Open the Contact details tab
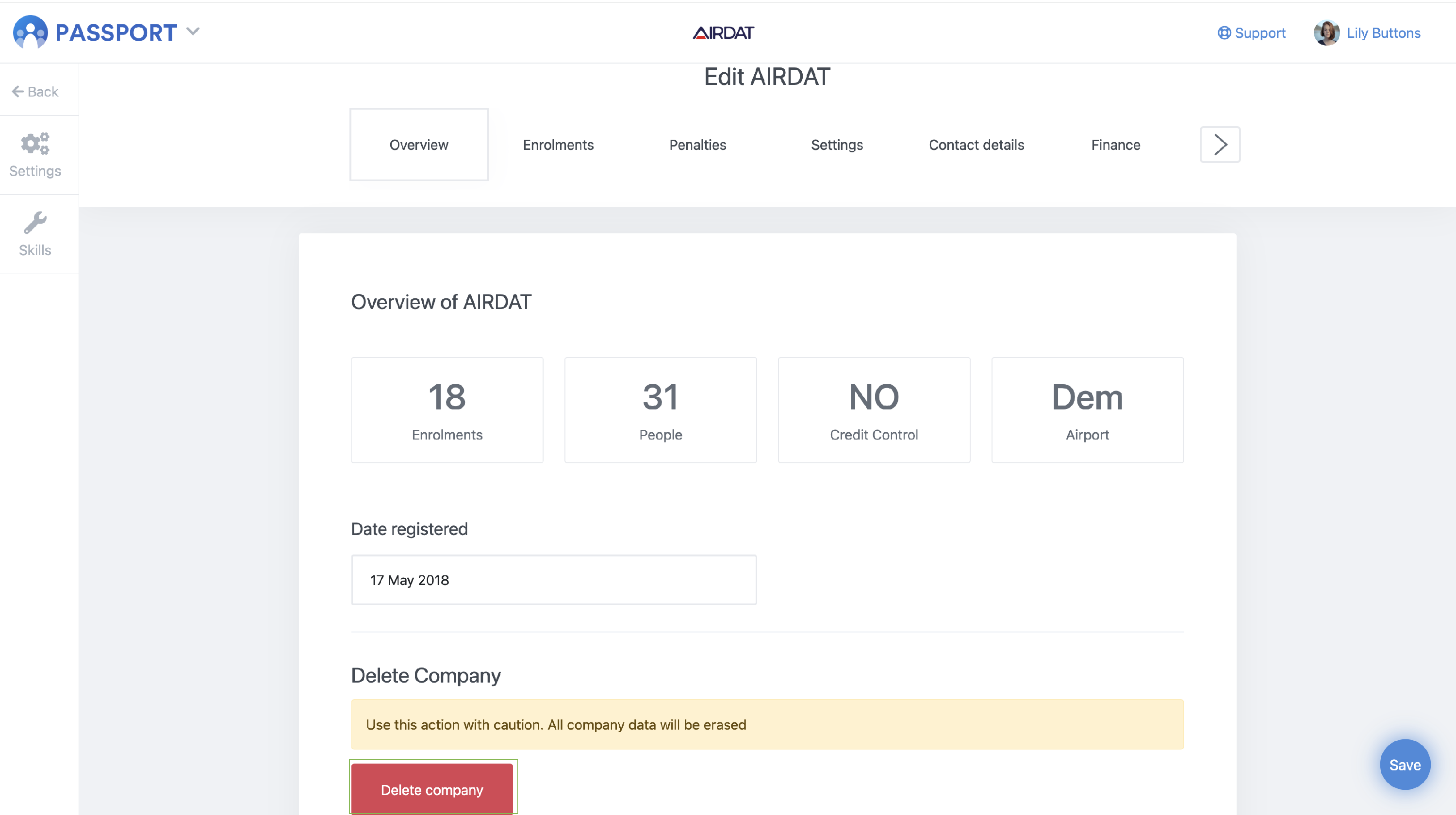Viewport: 1456px width, 815px height. [976, 145]
